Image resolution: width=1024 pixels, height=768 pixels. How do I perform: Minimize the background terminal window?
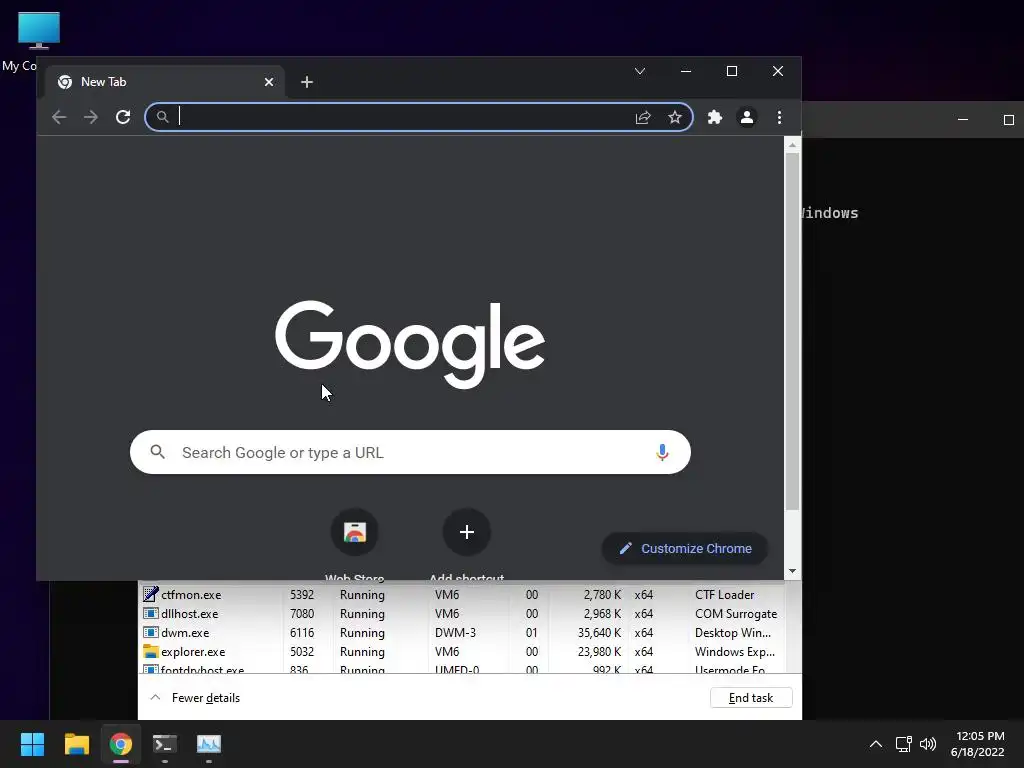pyautogui.click(x=963, y=120)
